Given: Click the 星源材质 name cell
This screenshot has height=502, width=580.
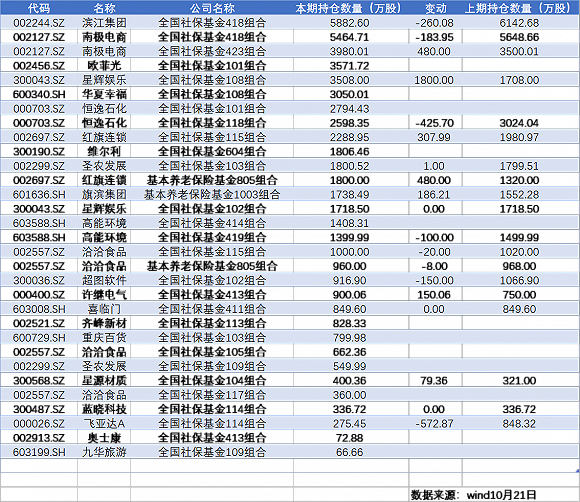Looking at the screenshot, I should pyautogui.click(x=104, y=381).
